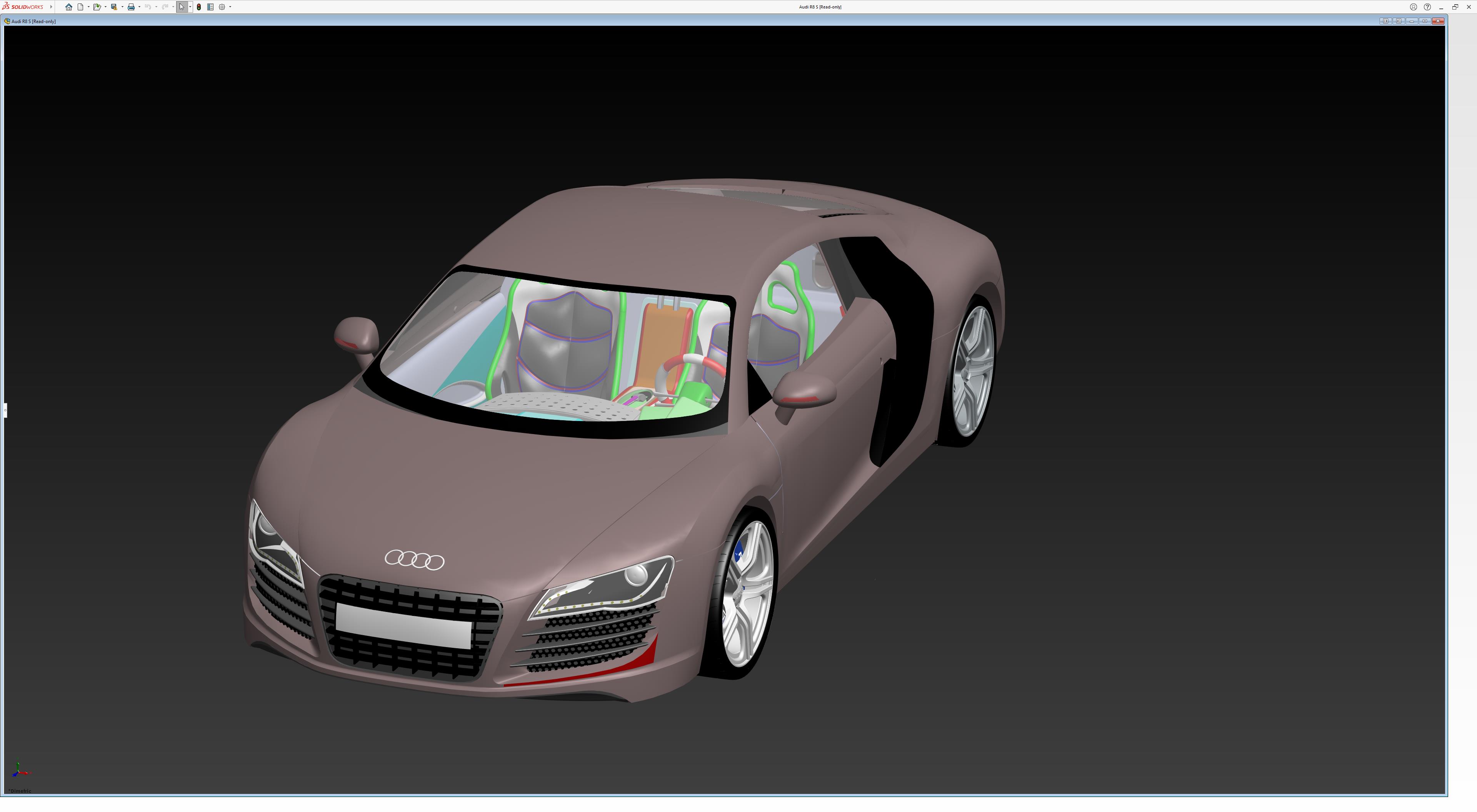
Task: Open the Options gear icon
Action: pyautogui.click(x=222, y=7)
